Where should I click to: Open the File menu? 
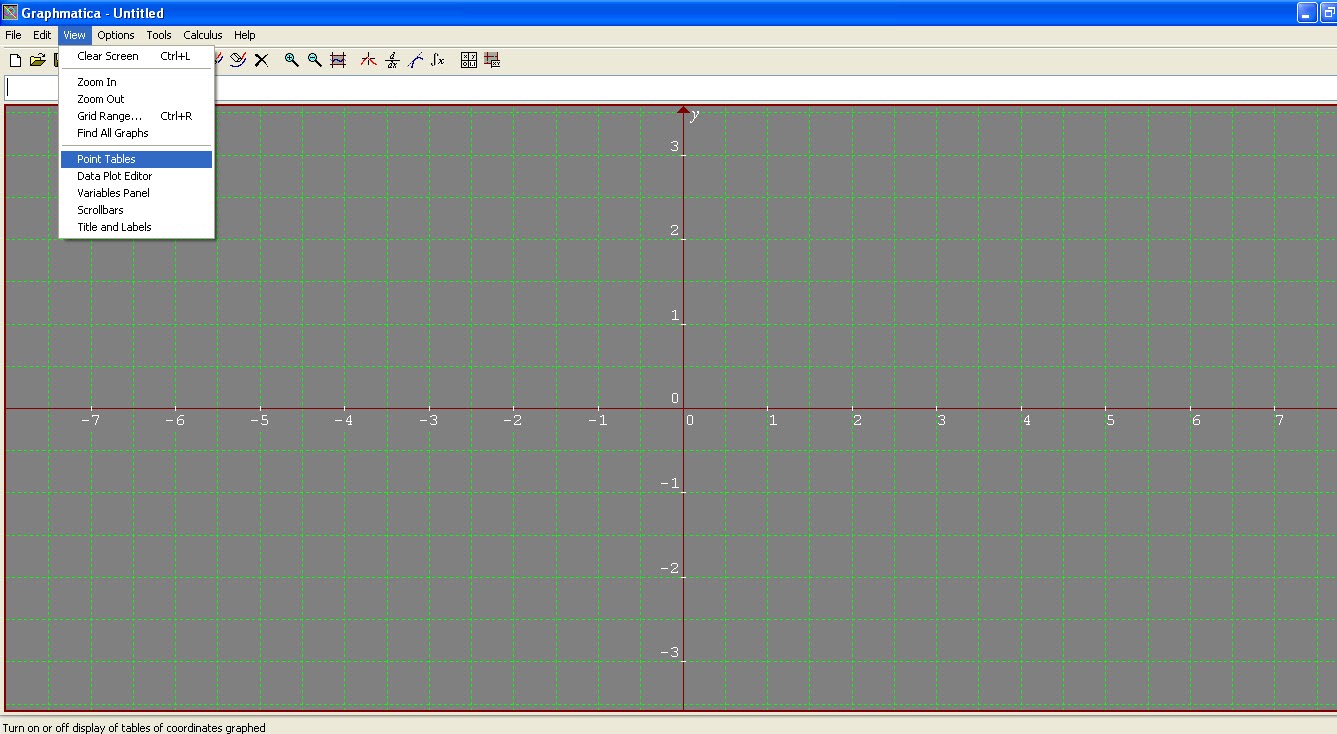(x=13, y=35)
